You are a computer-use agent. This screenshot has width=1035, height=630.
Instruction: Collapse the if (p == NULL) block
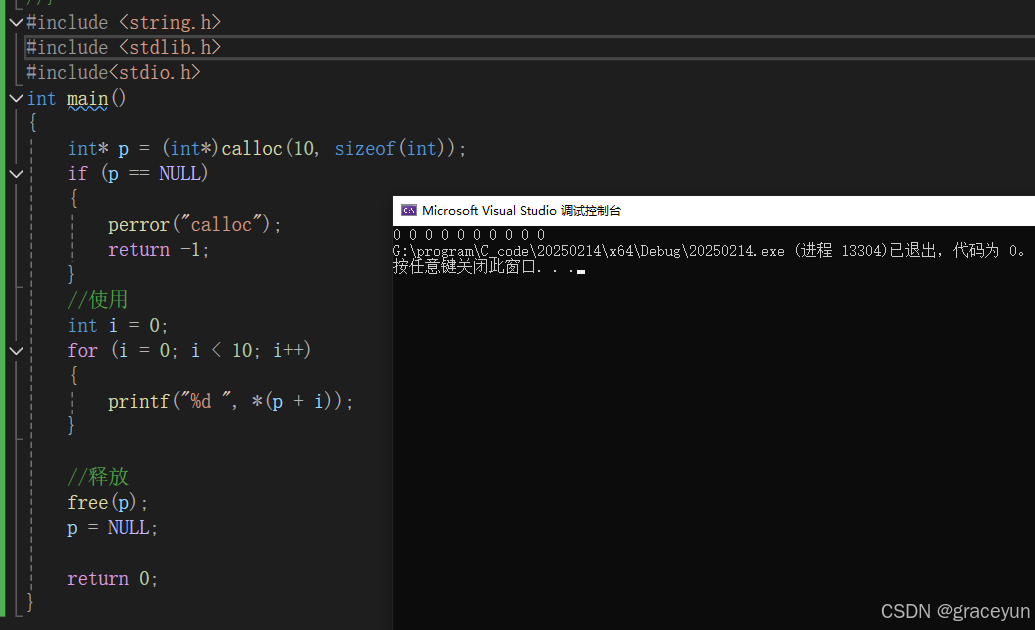point(17,174)
